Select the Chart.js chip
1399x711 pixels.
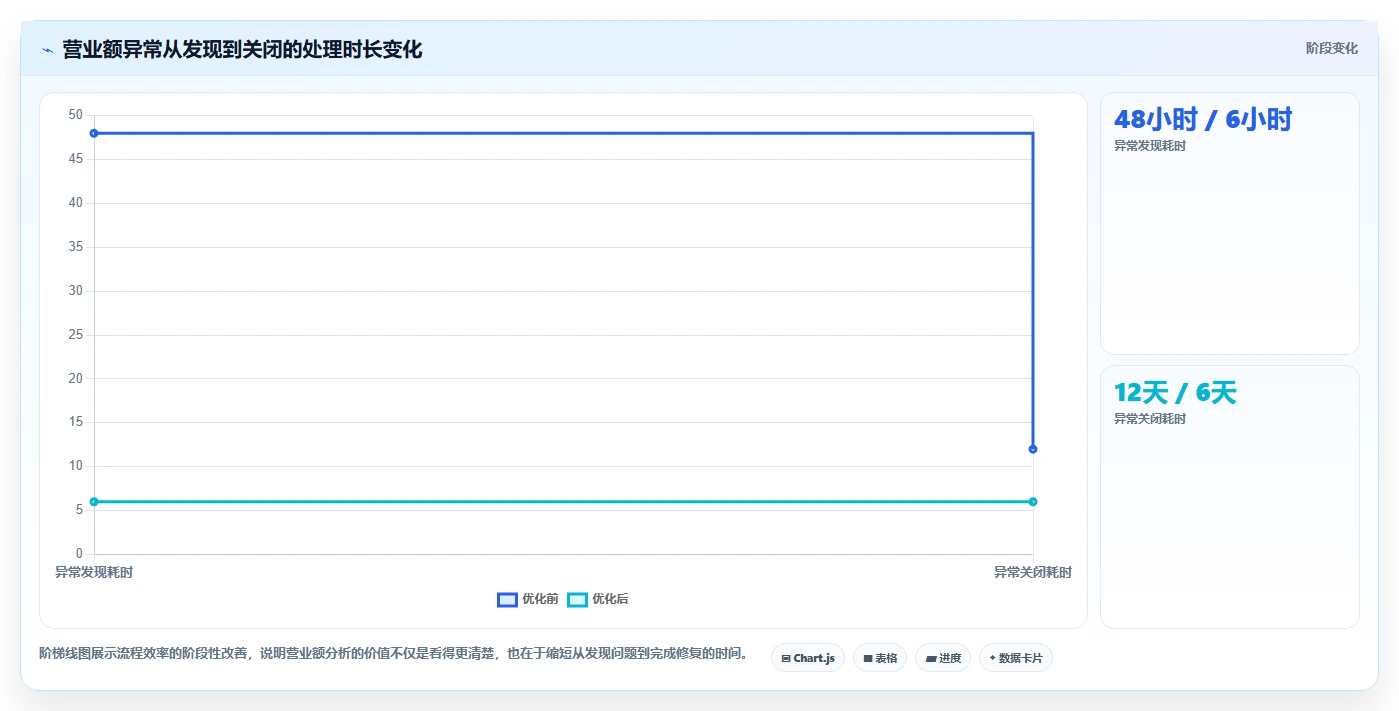pyautogui.click(x=808, y=658)
